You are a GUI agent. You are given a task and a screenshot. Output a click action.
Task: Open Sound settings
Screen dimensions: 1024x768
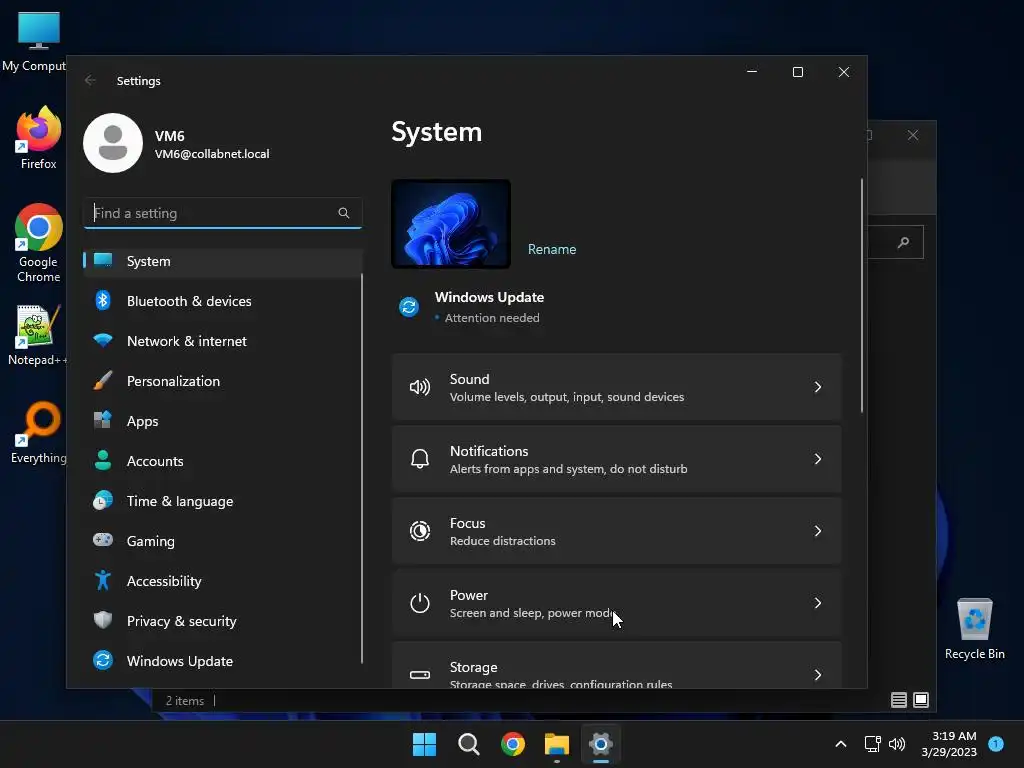(616, 387)
